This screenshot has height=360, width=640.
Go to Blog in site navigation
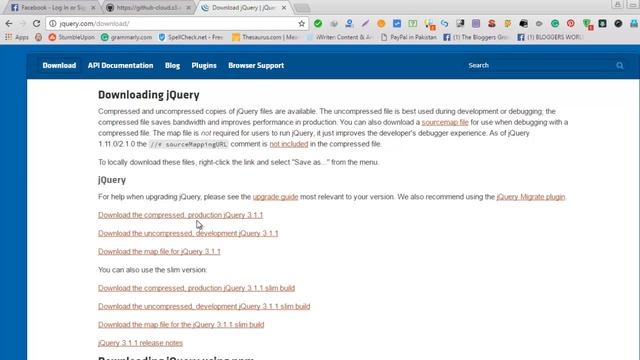[x=172, y=65]
